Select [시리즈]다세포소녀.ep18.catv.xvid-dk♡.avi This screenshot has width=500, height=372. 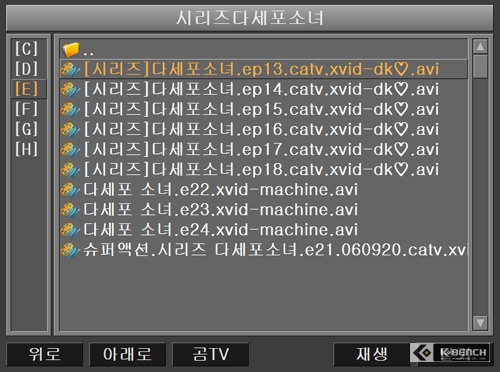(263, 169)
